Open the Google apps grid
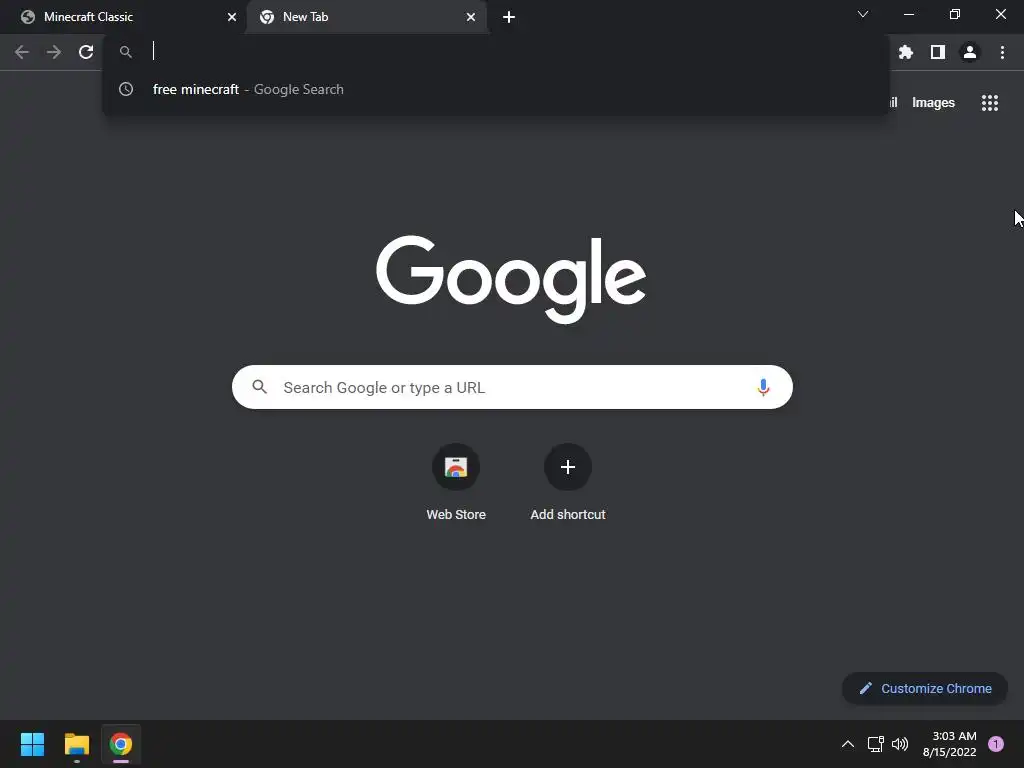The image size is (1024, 768). [x=989, y=103]
